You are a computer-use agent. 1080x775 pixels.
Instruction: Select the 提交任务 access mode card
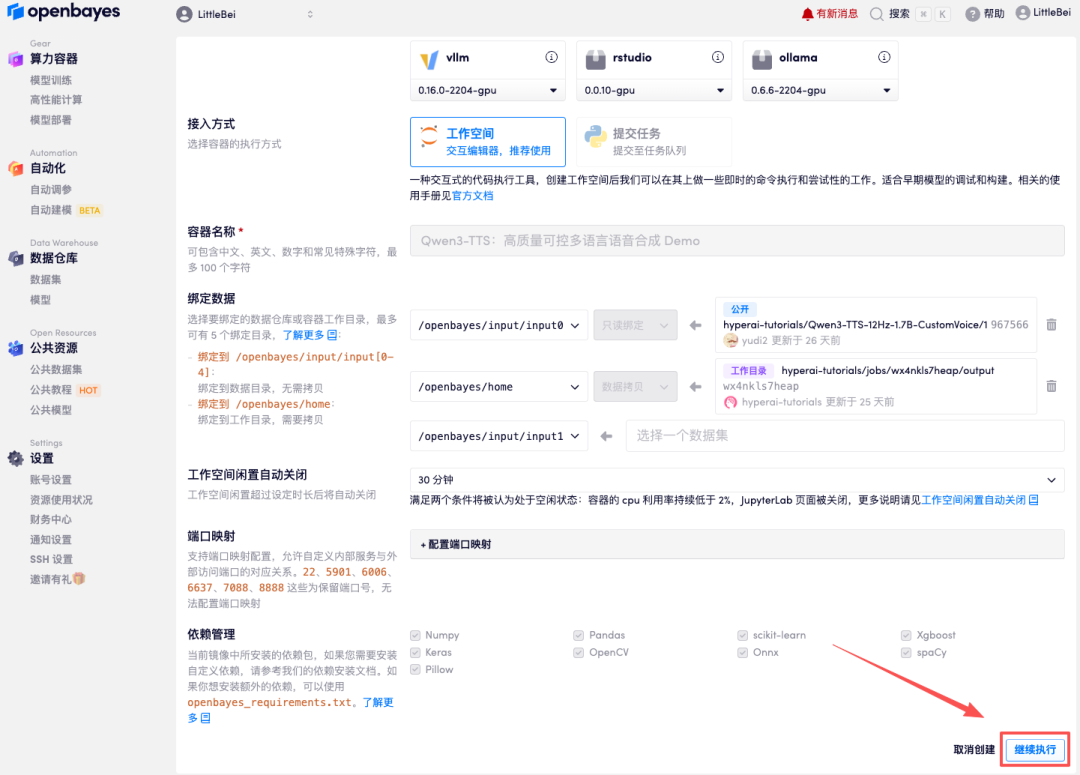click(653, 142)
